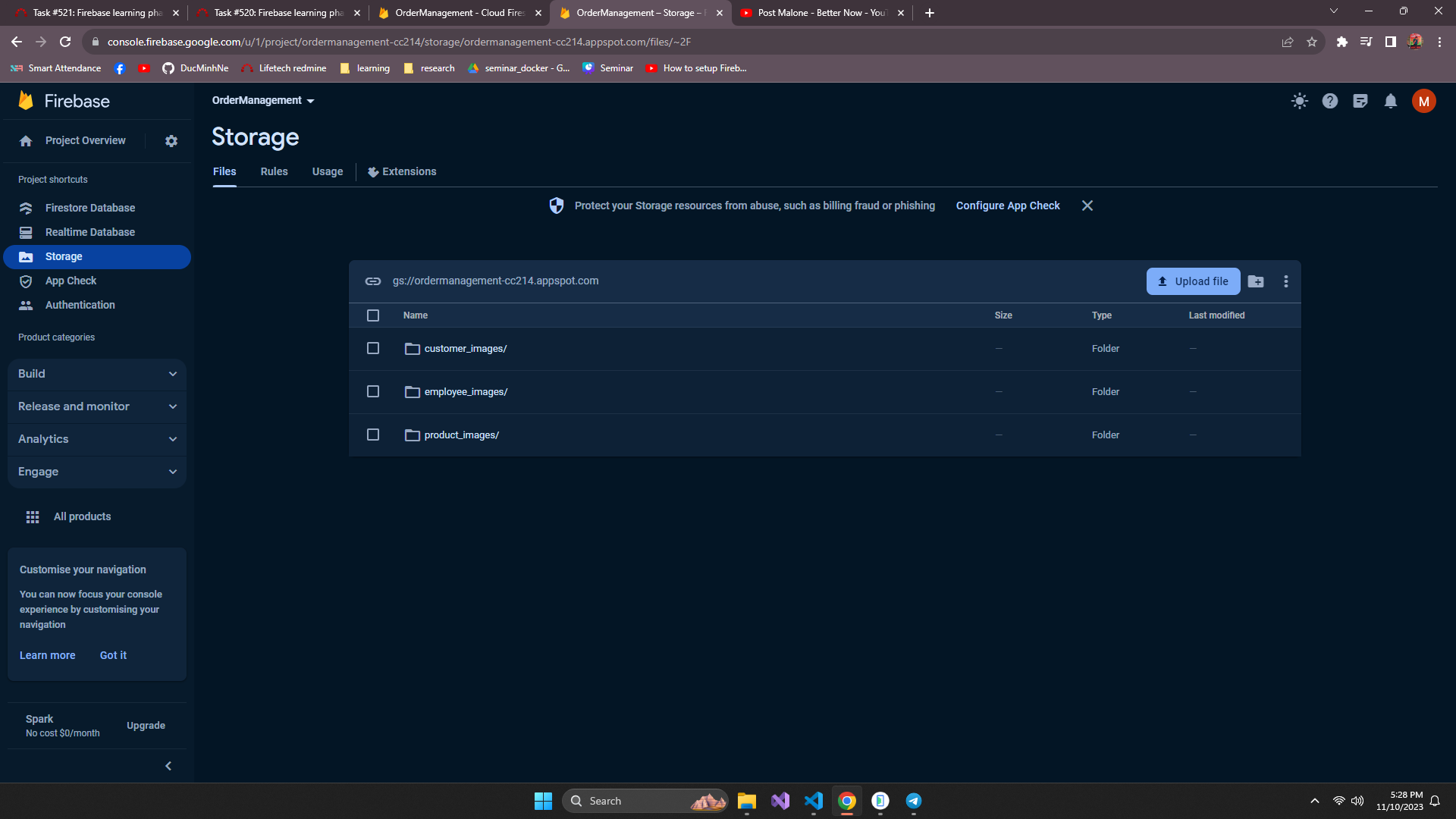
Task: Switch to the Usage tab
Action: (x=328, y=171)
